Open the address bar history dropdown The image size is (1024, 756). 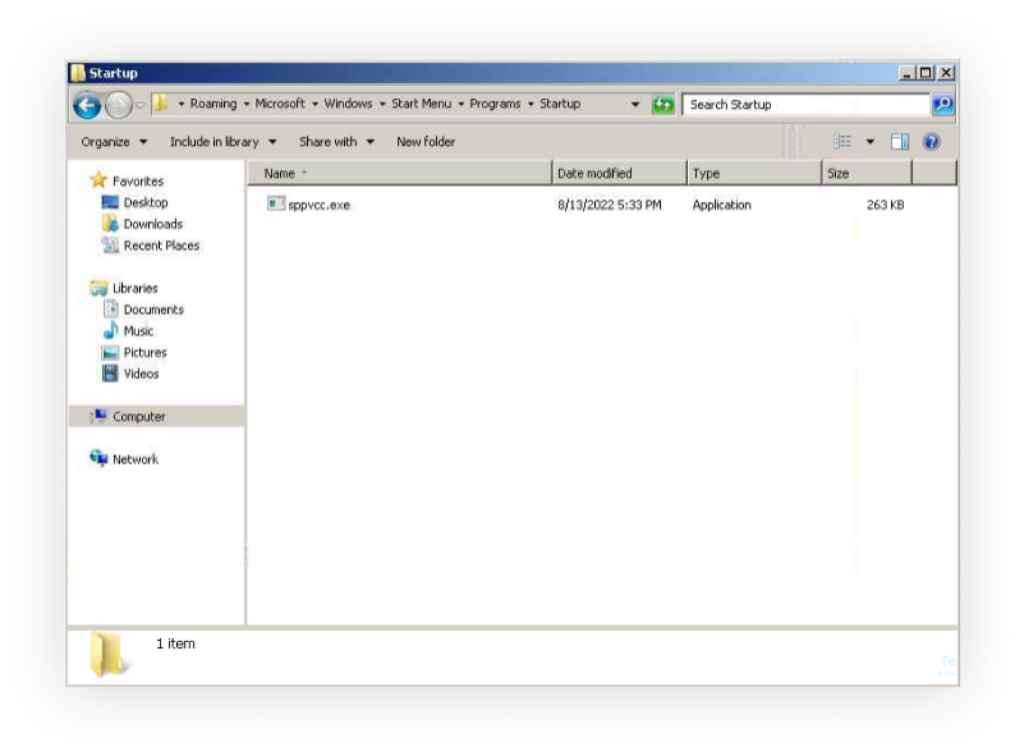pos(635,104)
